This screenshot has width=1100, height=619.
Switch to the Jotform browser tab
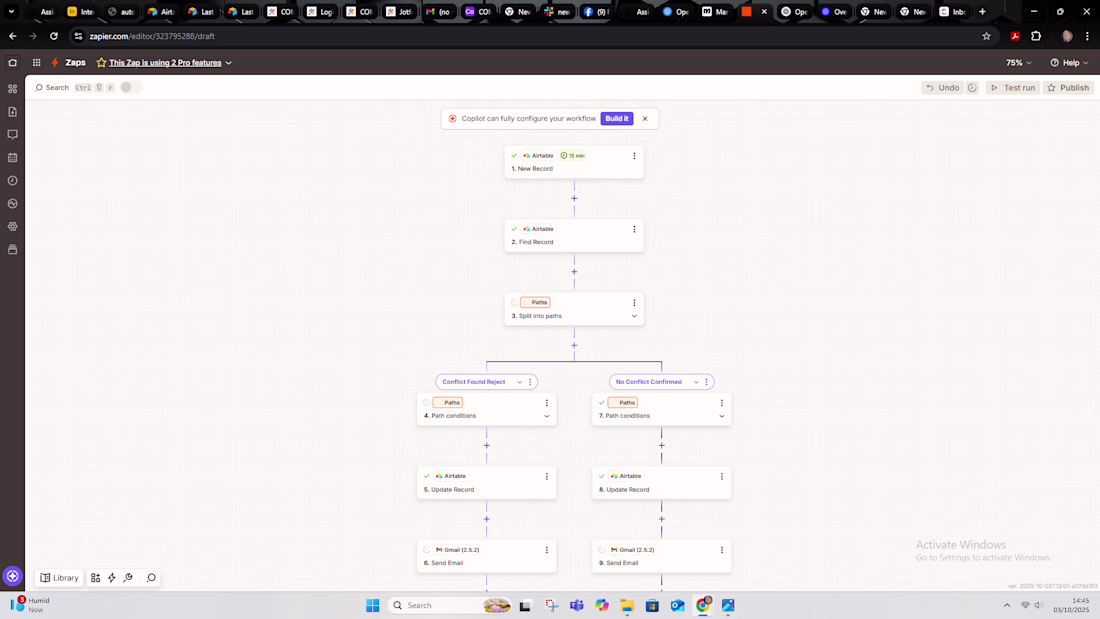399,12
